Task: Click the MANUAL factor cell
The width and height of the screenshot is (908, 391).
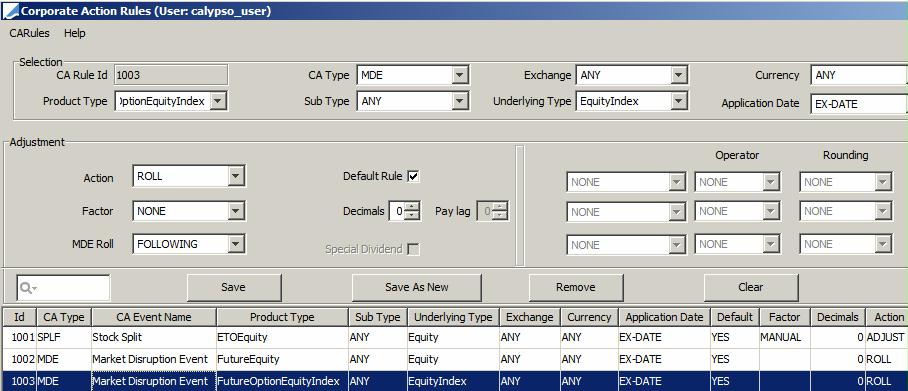Action: 784,337
